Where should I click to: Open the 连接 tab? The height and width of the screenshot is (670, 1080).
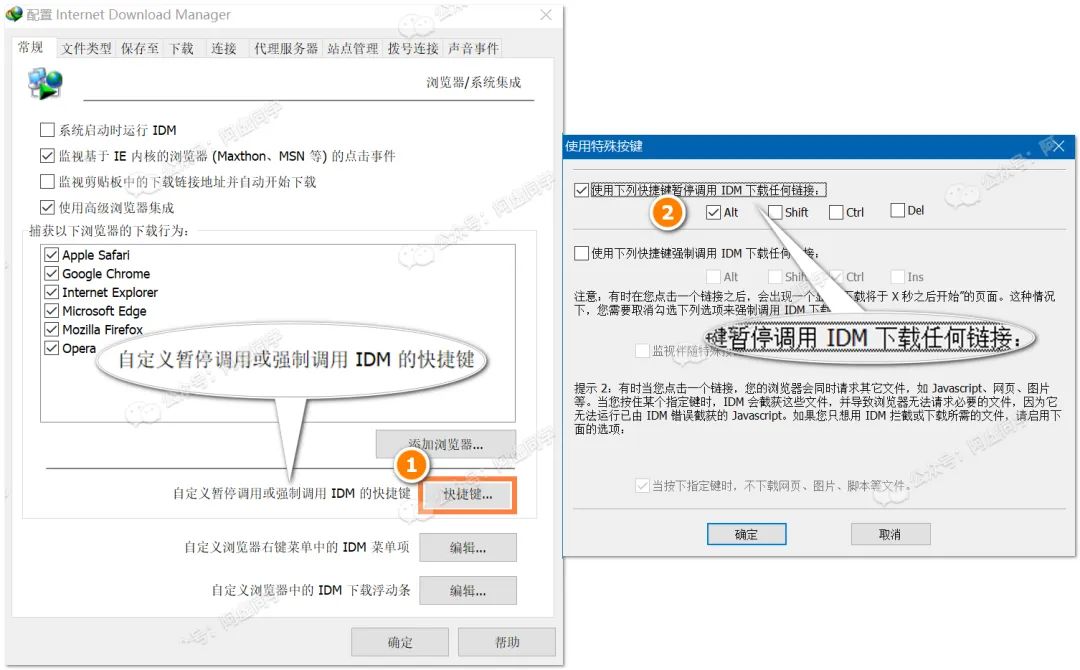point(224,48)
